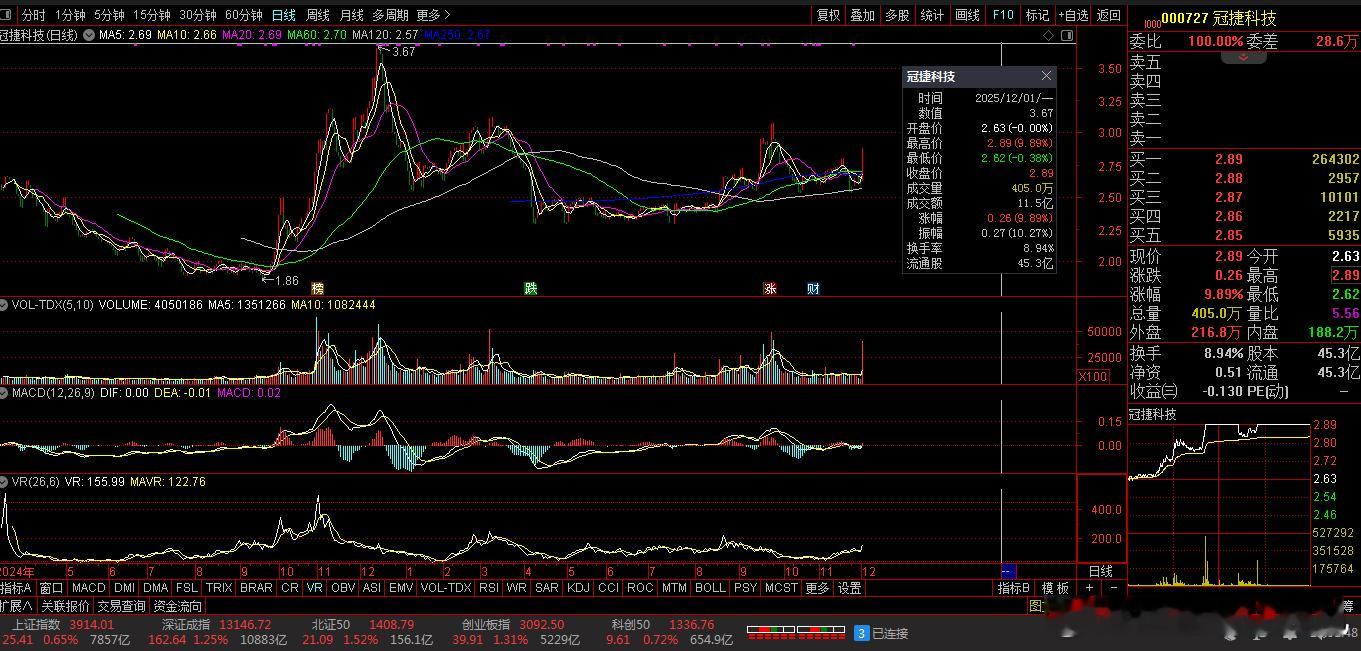Open the 关联报价 tab
The image size is (1361, 651).
65,606
